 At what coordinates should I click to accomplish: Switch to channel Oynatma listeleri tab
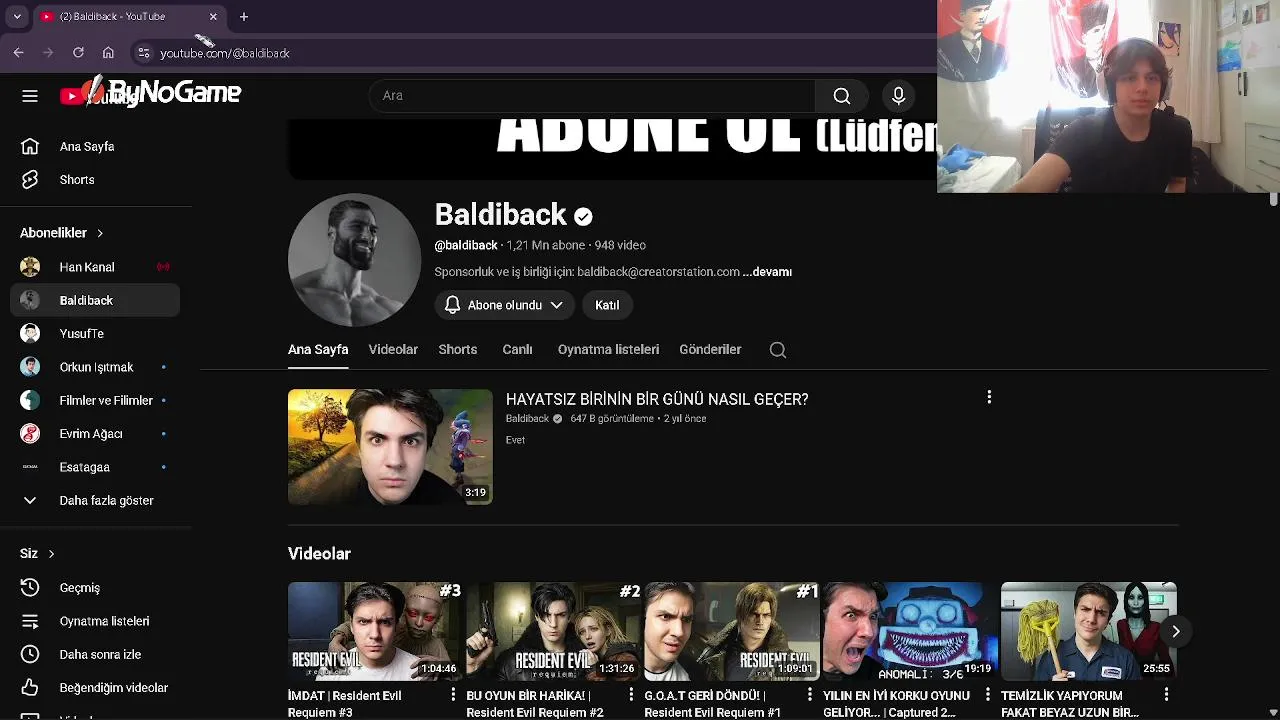(x=608, y=350)
